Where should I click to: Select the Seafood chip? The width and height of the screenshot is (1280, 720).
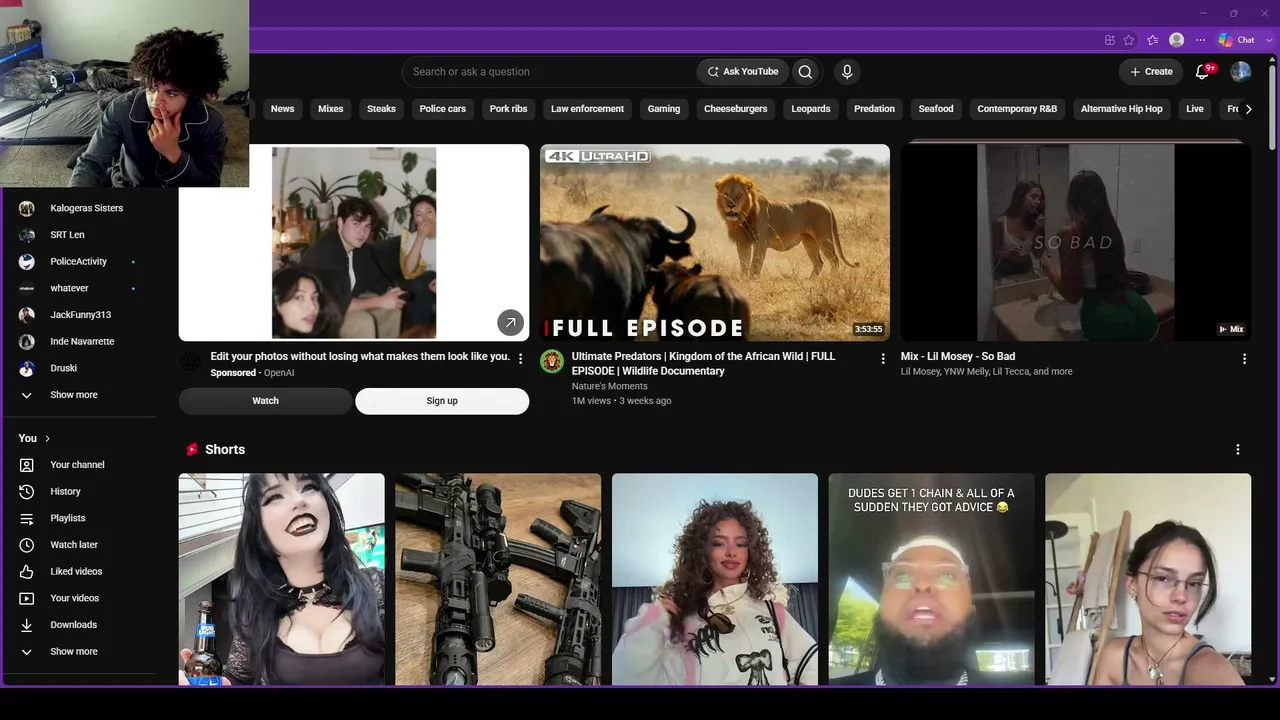tap(936, 109)
